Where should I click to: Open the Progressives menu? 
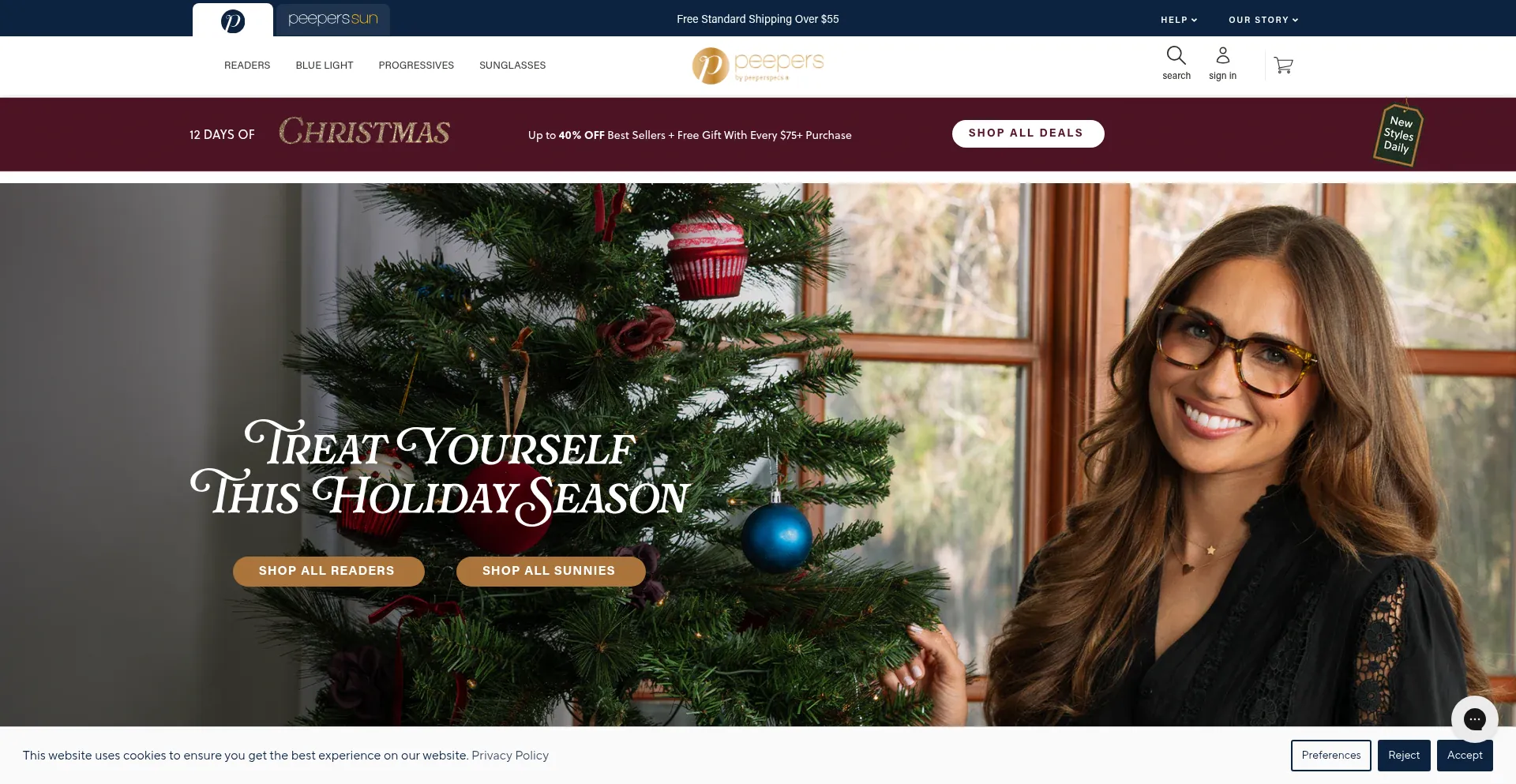tap(416, 66)
